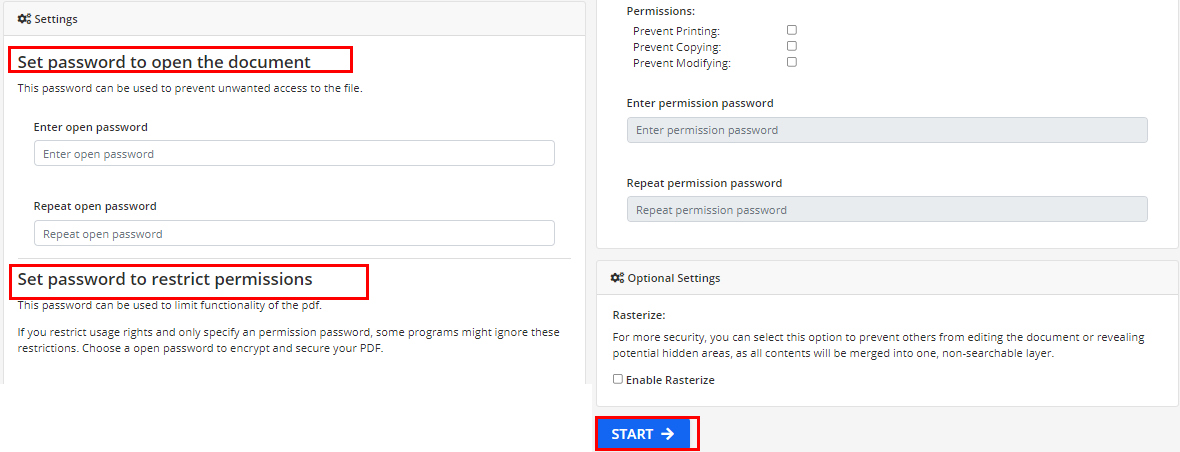
Task: Click the 'Set password to restrict permissions' heading
Action: coord(165,279)
